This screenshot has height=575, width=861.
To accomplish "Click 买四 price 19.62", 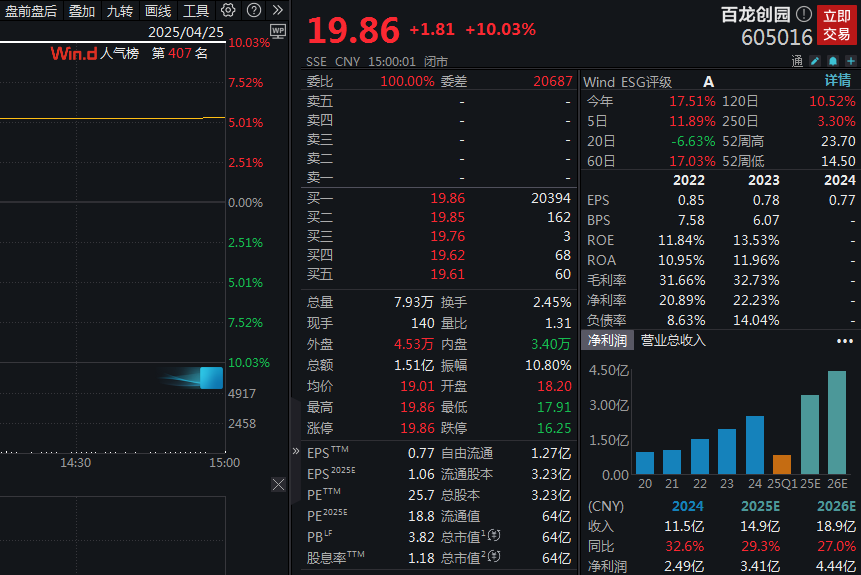I will 448,255.
